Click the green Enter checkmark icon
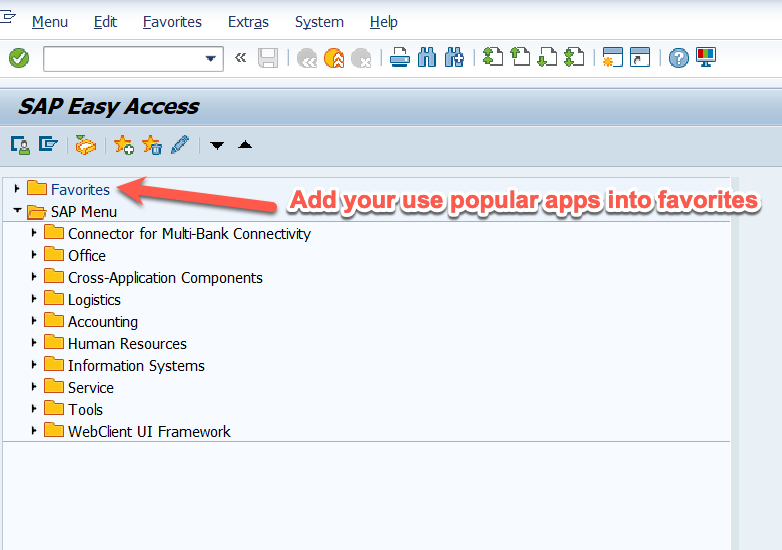 [x=18, y=58]
